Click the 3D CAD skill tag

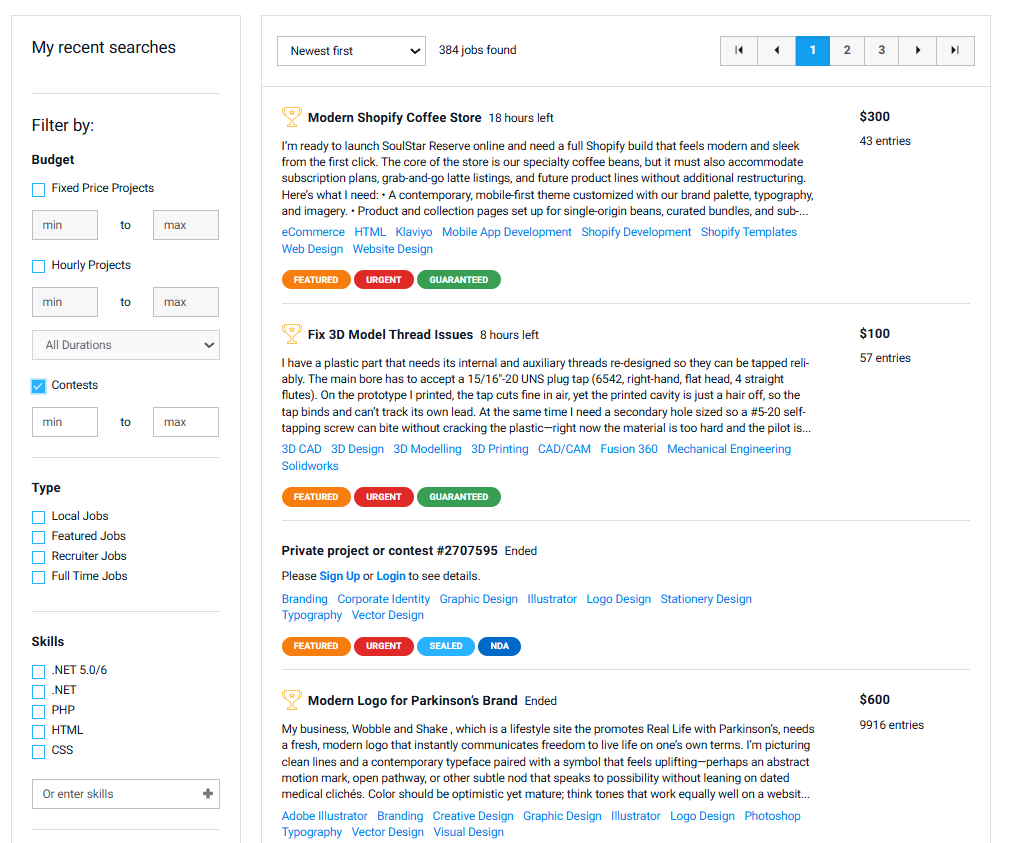click(x=301, y=449)
